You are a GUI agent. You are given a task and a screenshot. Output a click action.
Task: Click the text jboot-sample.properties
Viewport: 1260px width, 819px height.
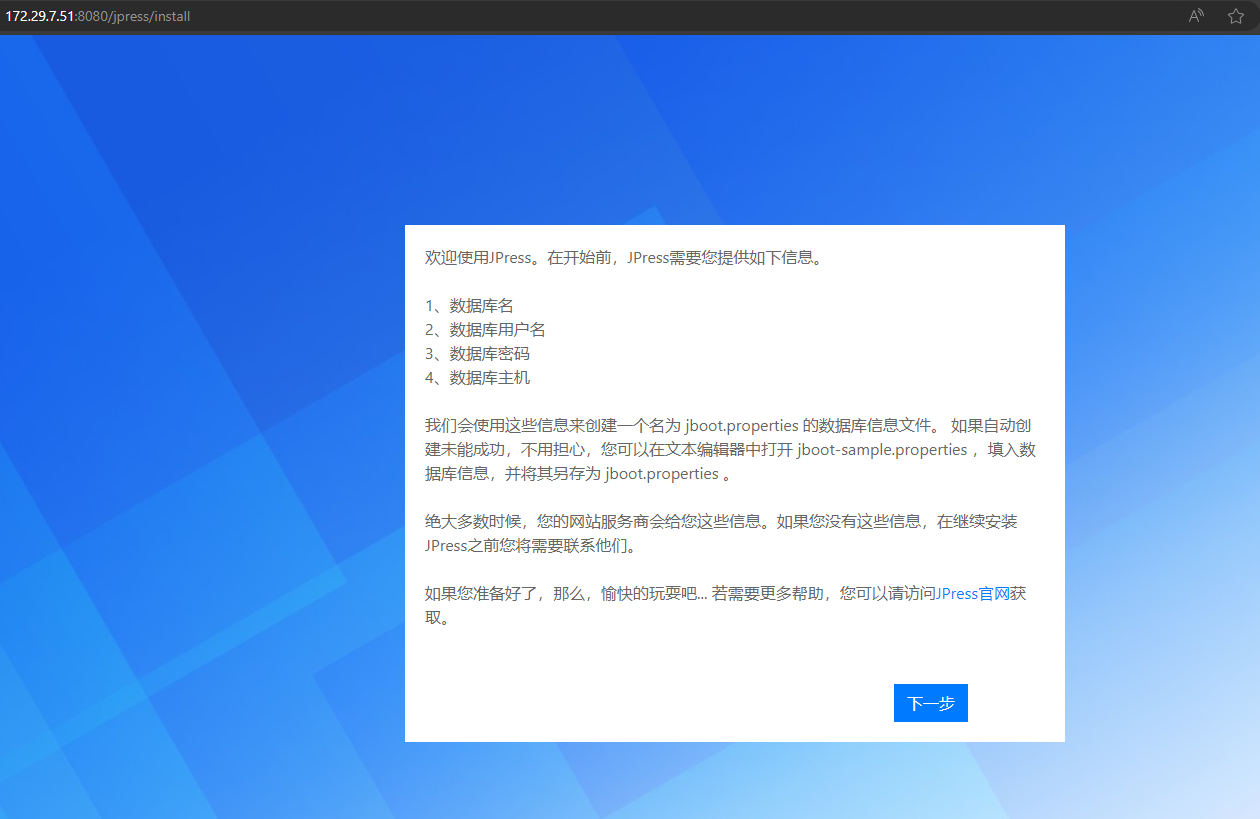882,450
